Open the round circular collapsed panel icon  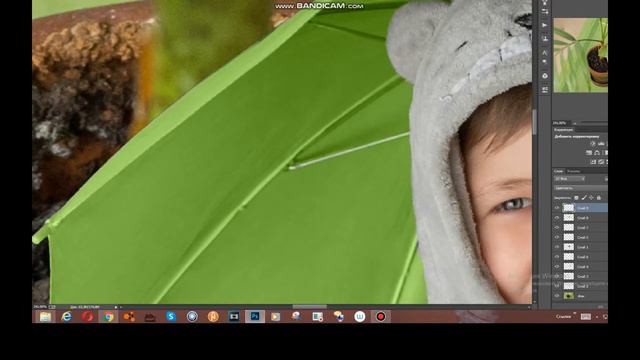point(544,76)
